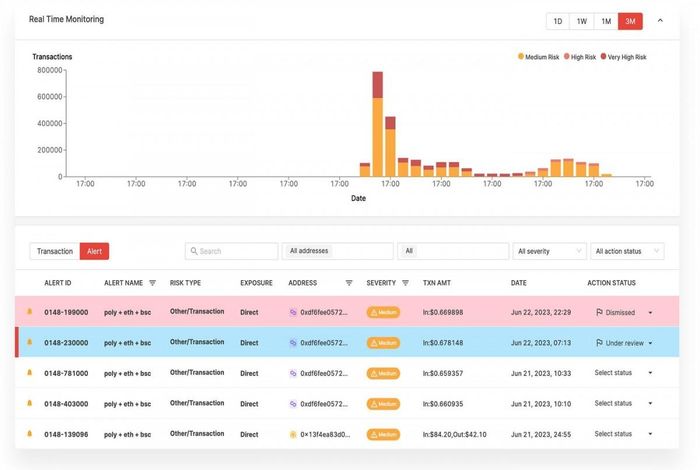The width and height of the screenshot is (700, 470).
Task: Click the Search input field
Action: click(231, 251)
